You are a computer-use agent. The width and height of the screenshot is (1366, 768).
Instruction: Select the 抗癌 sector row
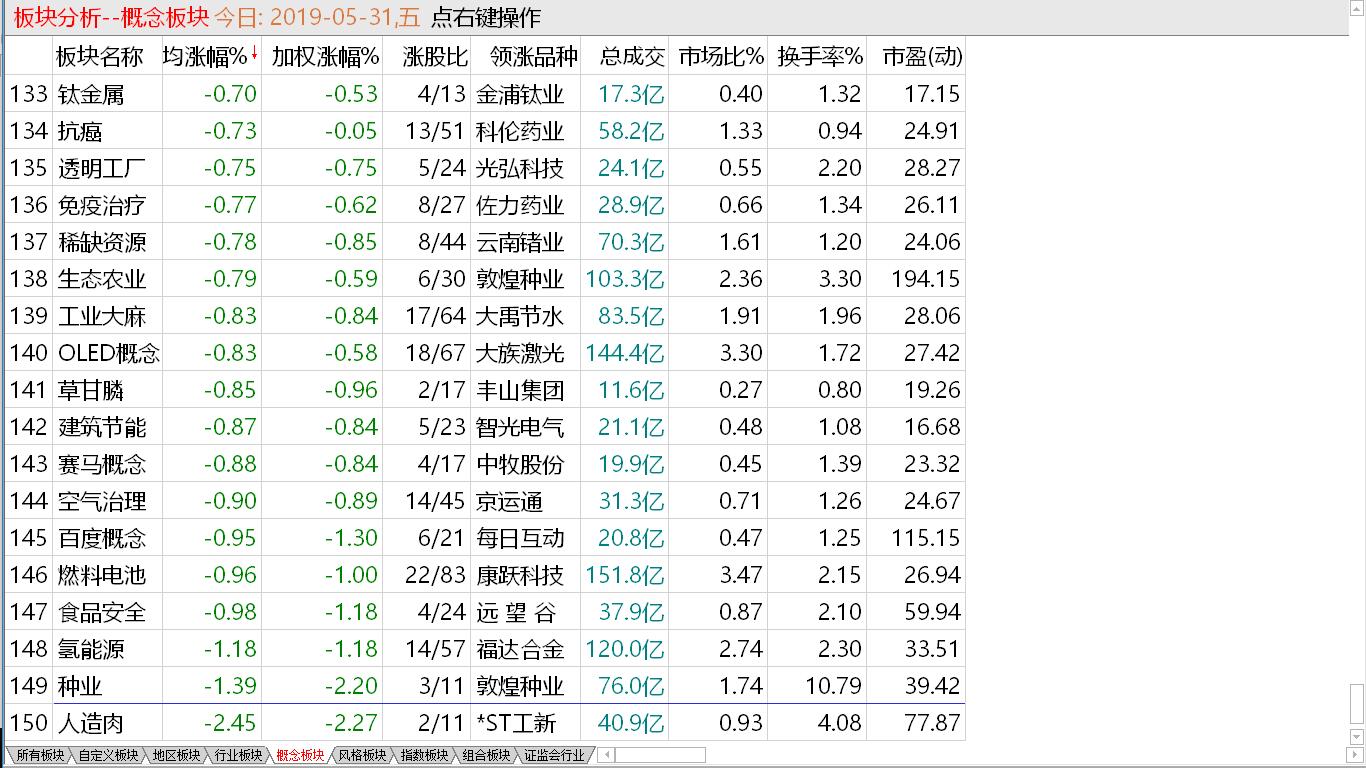486,131
